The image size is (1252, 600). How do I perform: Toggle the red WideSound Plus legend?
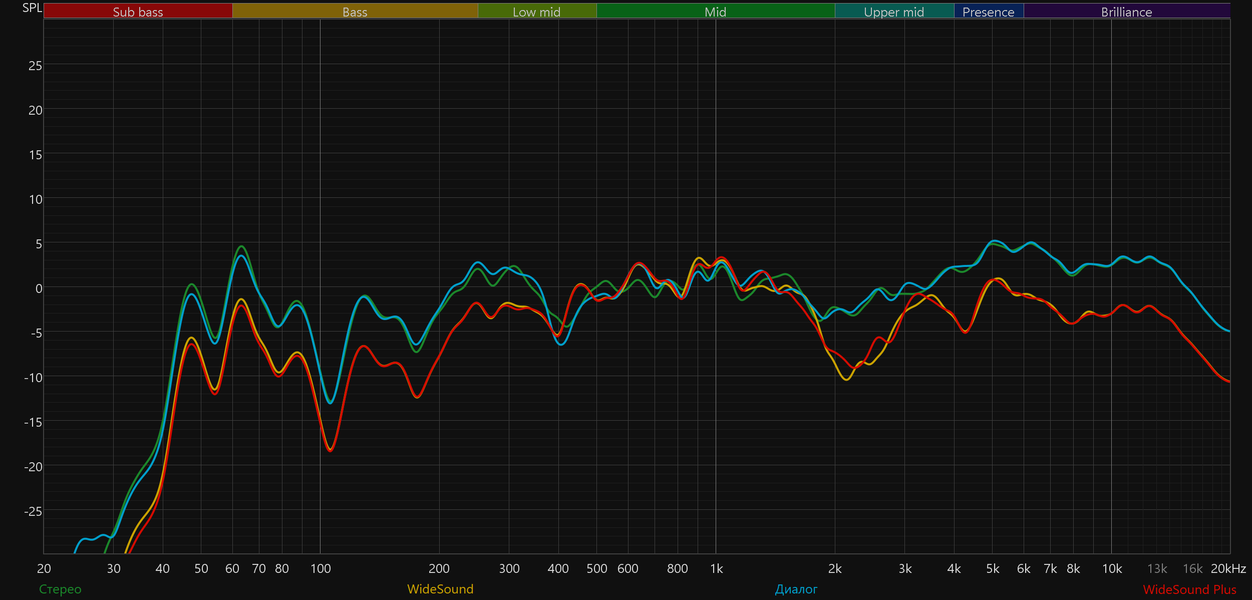point(1190,590)
